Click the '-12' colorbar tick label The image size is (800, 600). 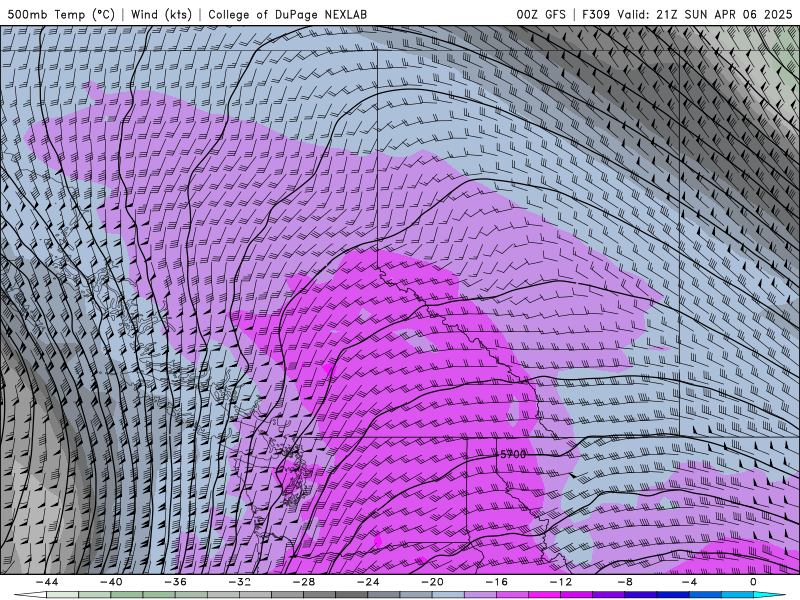[561, 582]
